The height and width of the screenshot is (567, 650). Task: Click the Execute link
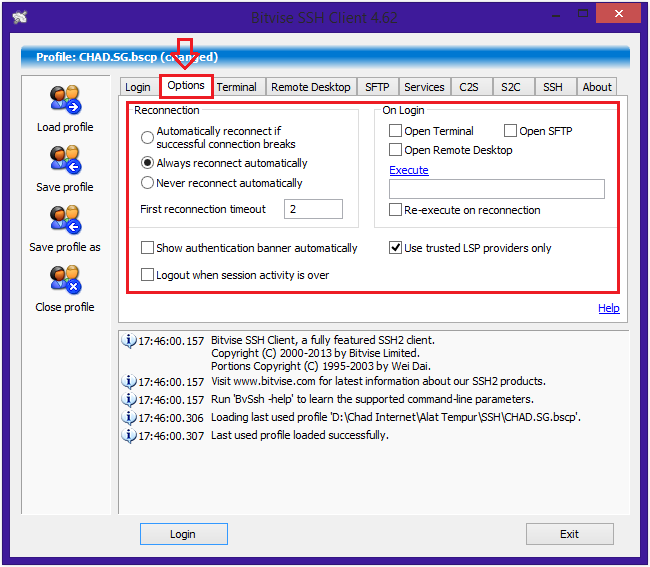(x=409, y=170)
